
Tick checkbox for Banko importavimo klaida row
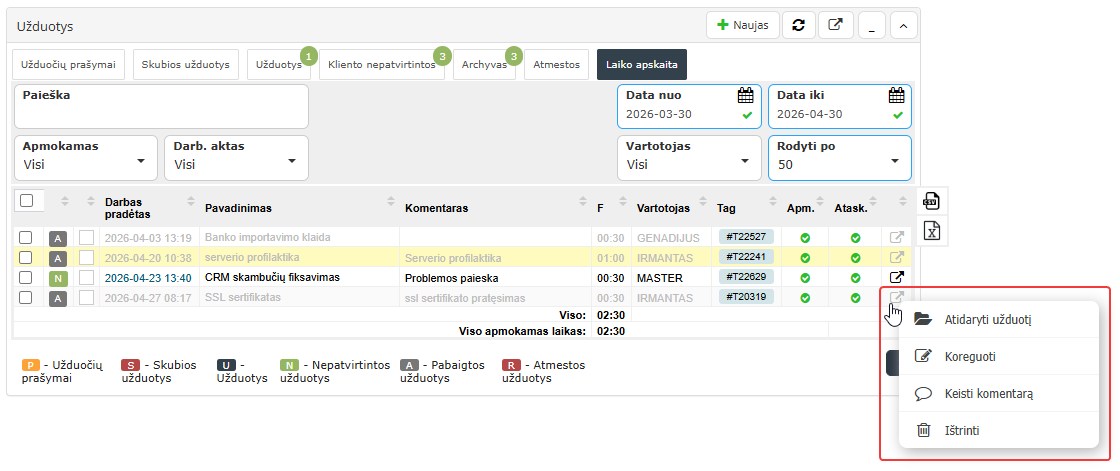tap(25, 237)
